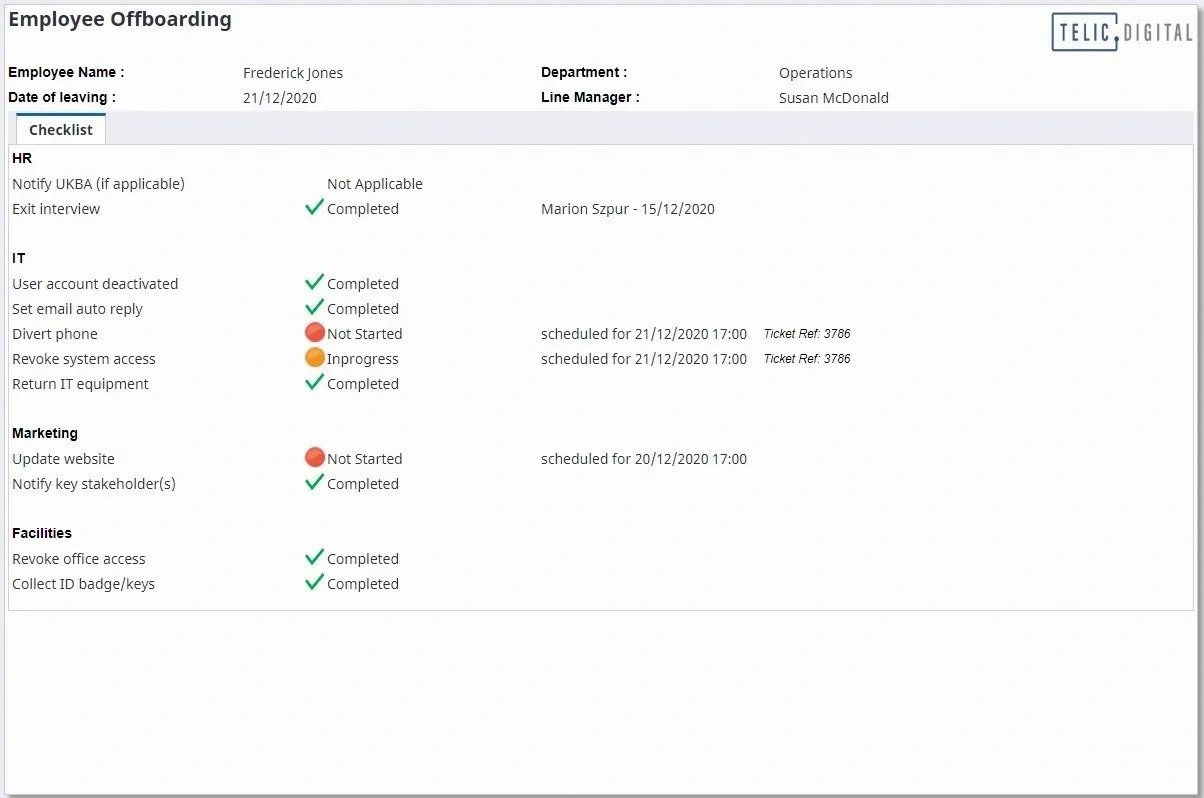Click the Telic Digital logo

tap(1122, 32)
